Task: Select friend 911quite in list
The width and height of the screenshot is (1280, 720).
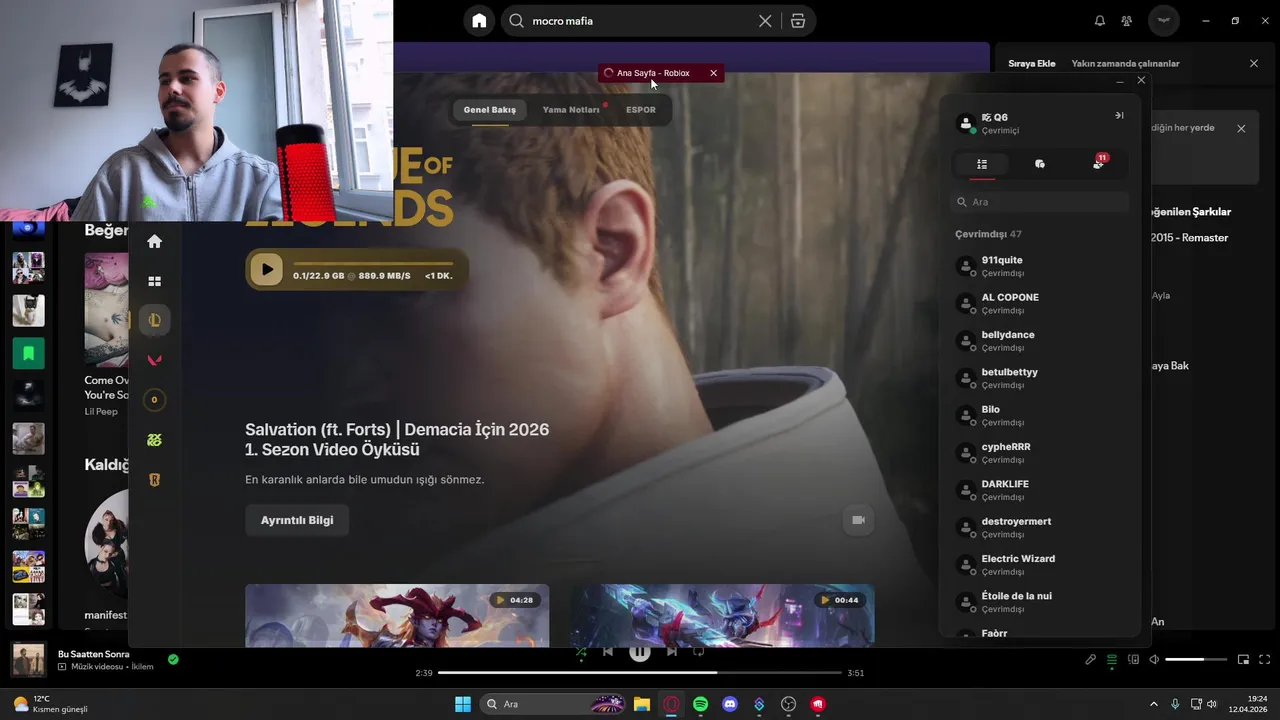Action: (x=1040, y=266)
